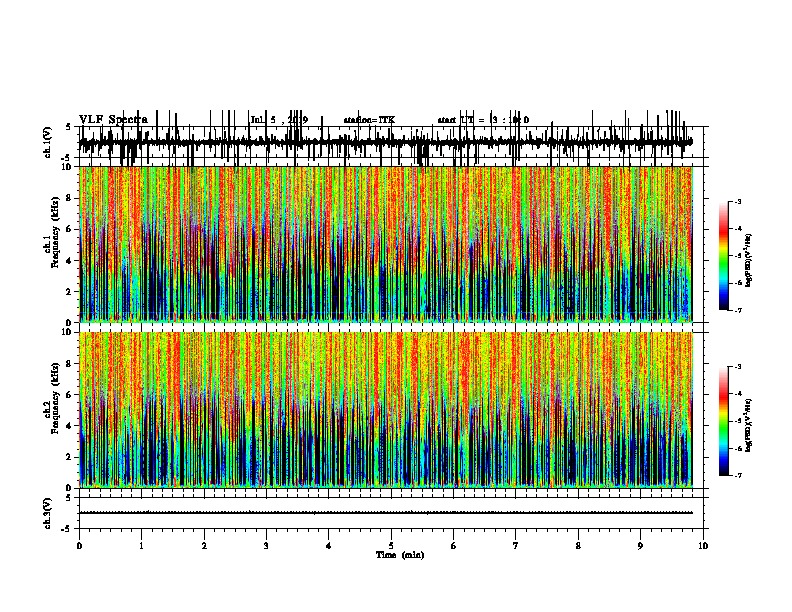This screenshot has height=612, width=792.
Task: Click the "Time (min)" axis label
Action: pyautogui.click(x=400, y=555)
